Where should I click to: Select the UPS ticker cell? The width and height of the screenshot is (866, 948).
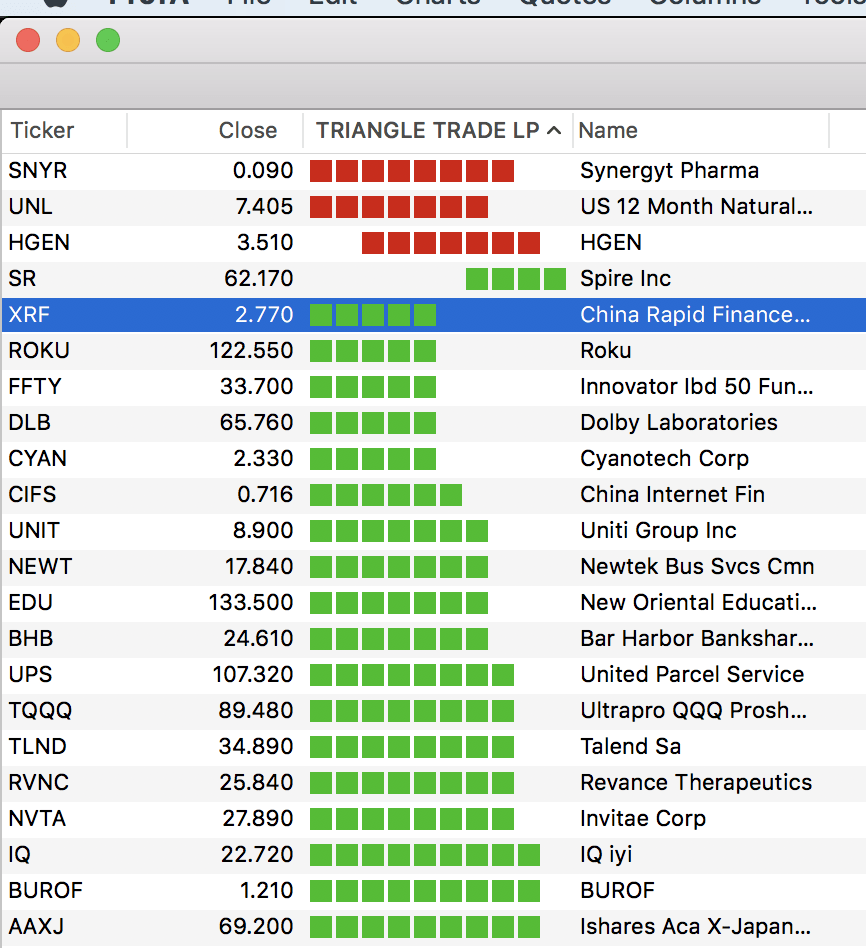30,674
